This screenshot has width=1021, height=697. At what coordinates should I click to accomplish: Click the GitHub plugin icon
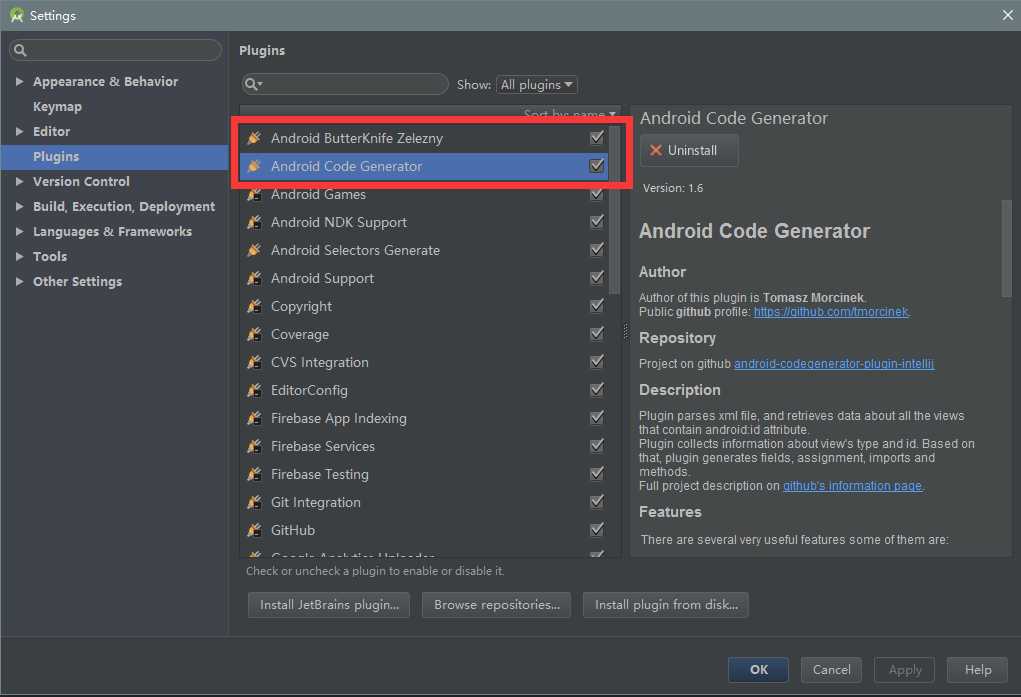(254, 530)
